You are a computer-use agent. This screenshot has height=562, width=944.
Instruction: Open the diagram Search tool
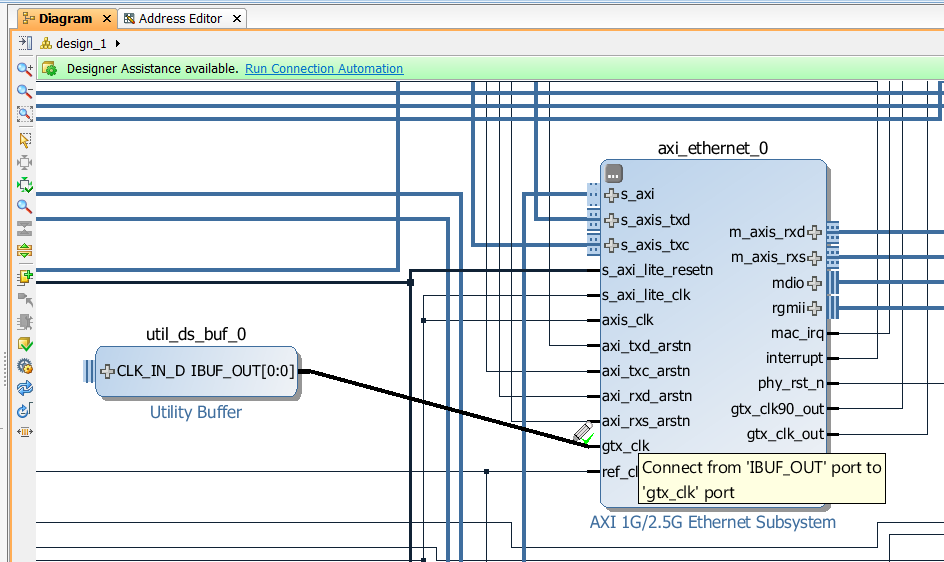coord(25,207)
